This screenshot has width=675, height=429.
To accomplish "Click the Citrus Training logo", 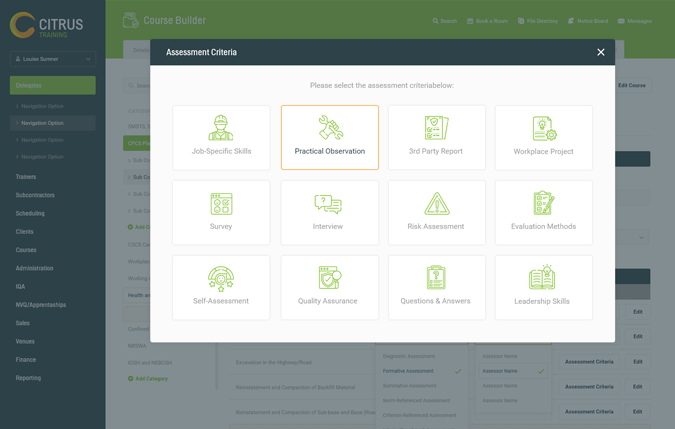I will [x=46, y=25].
